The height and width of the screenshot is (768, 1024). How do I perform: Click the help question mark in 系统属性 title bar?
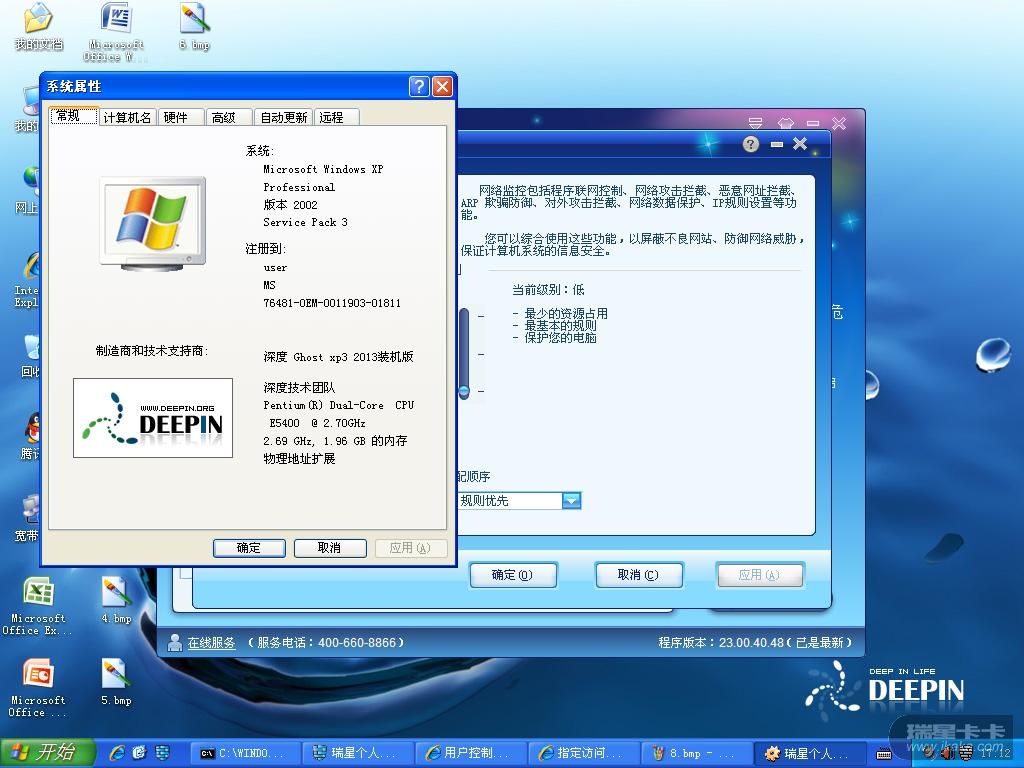coord(419,86)
